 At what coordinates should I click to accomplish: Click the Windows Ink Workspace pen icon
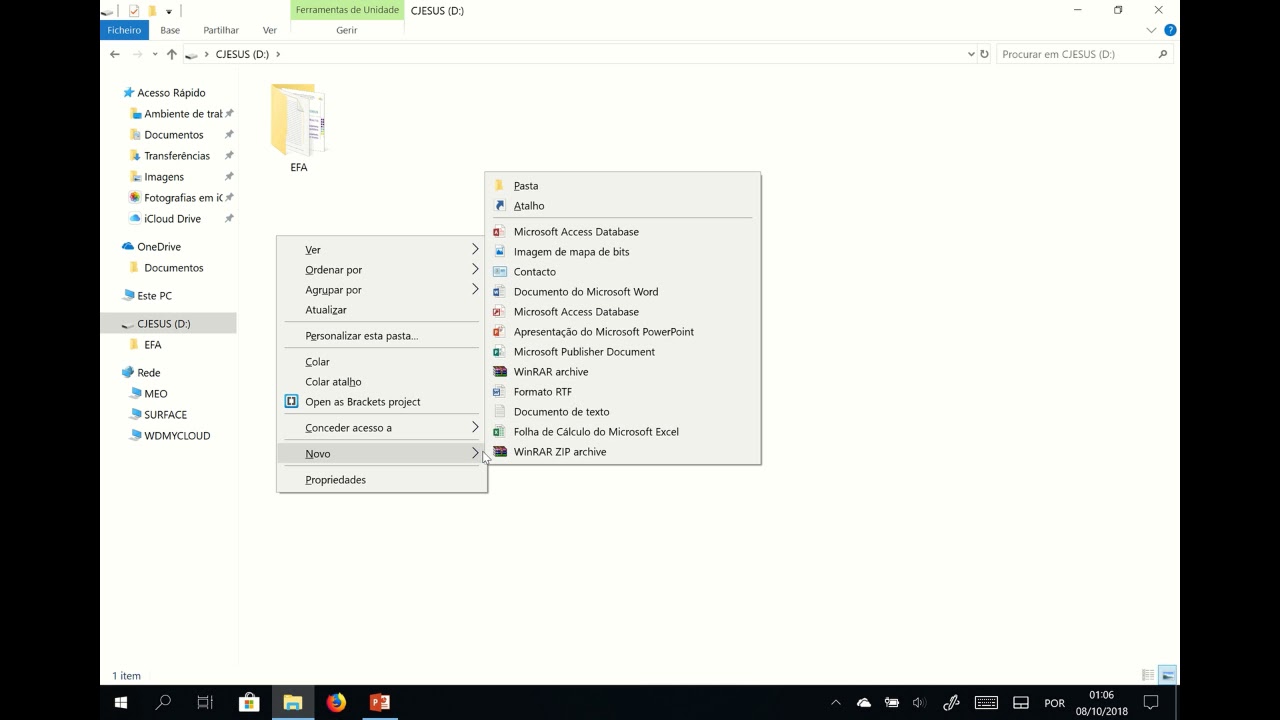coord(952,703)
